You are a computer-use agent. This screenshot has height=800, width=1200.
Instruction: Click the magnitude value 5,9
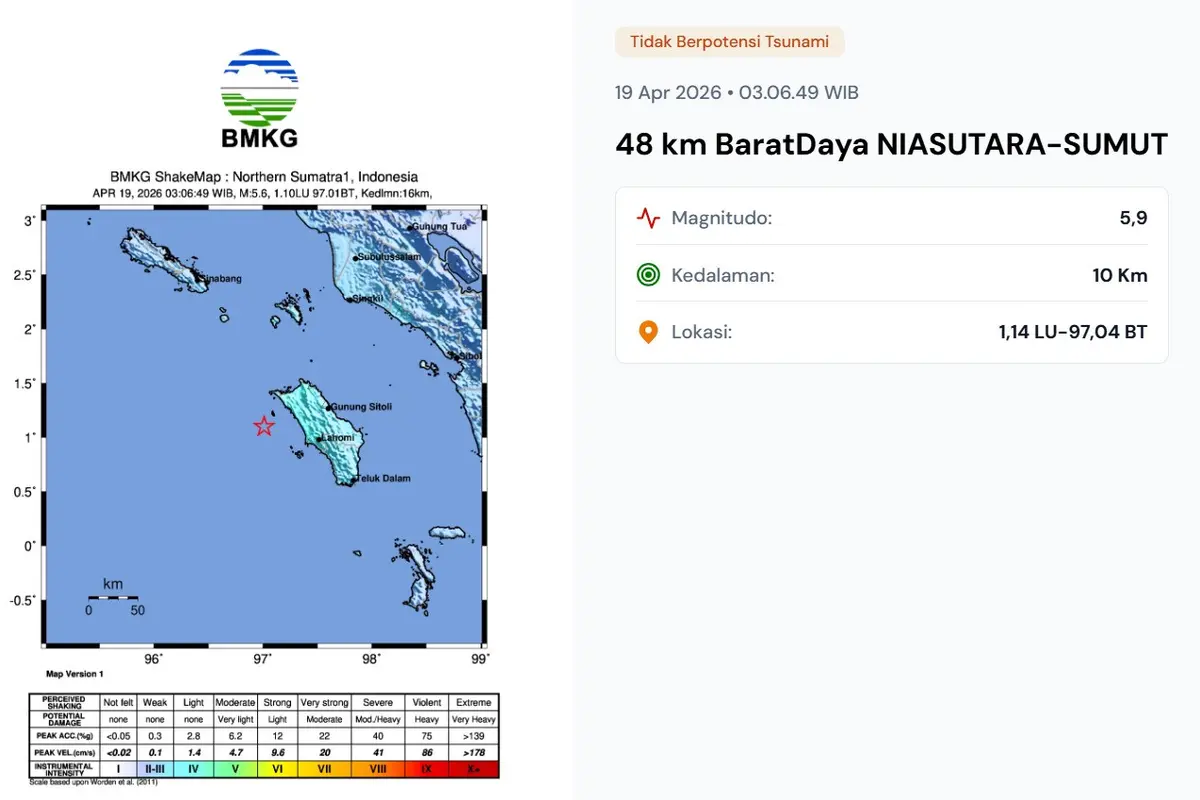1134,218
